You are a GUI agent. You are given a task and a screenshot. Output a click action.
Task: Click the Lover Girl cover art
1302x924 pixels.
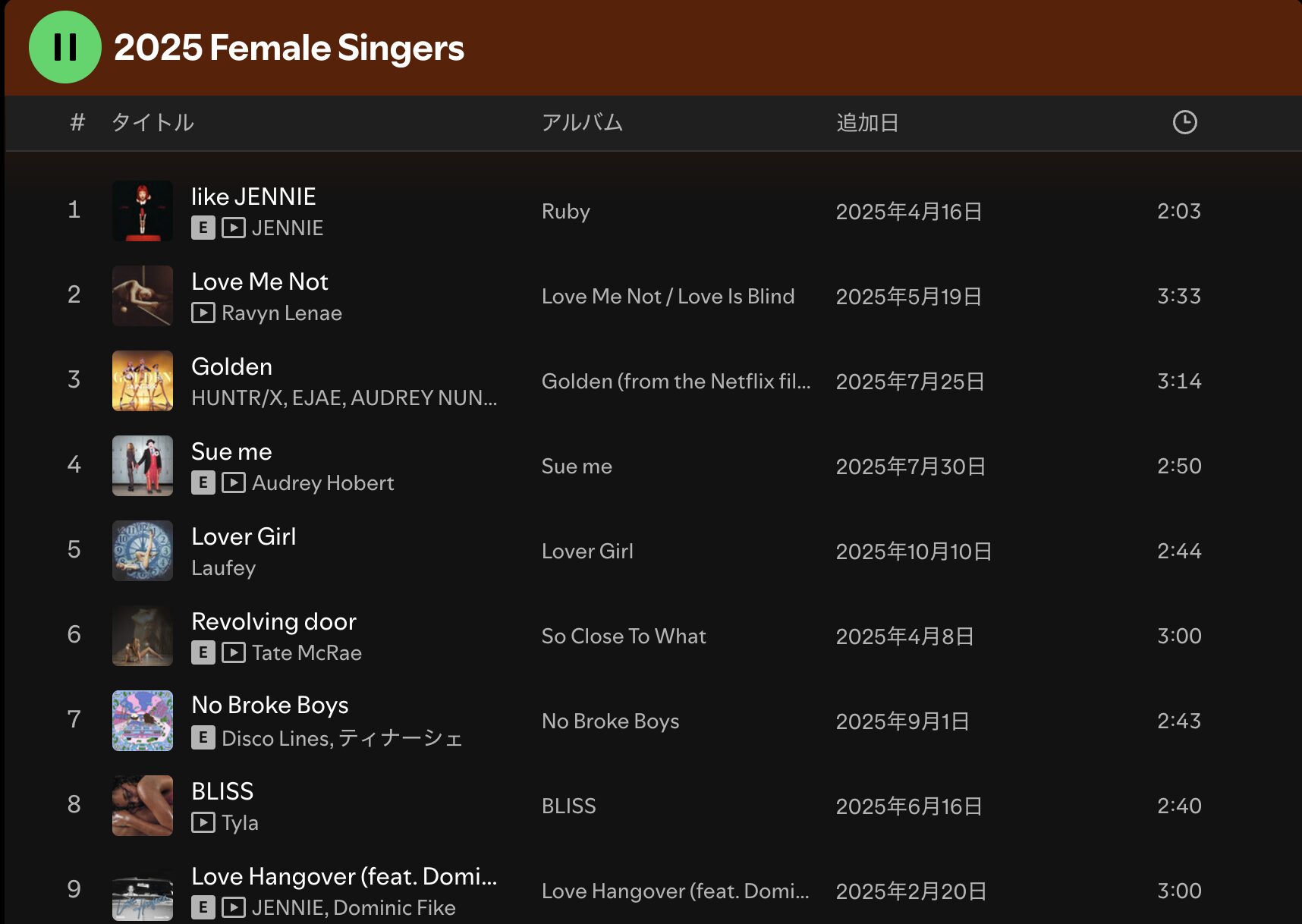(x=143, y=551)
